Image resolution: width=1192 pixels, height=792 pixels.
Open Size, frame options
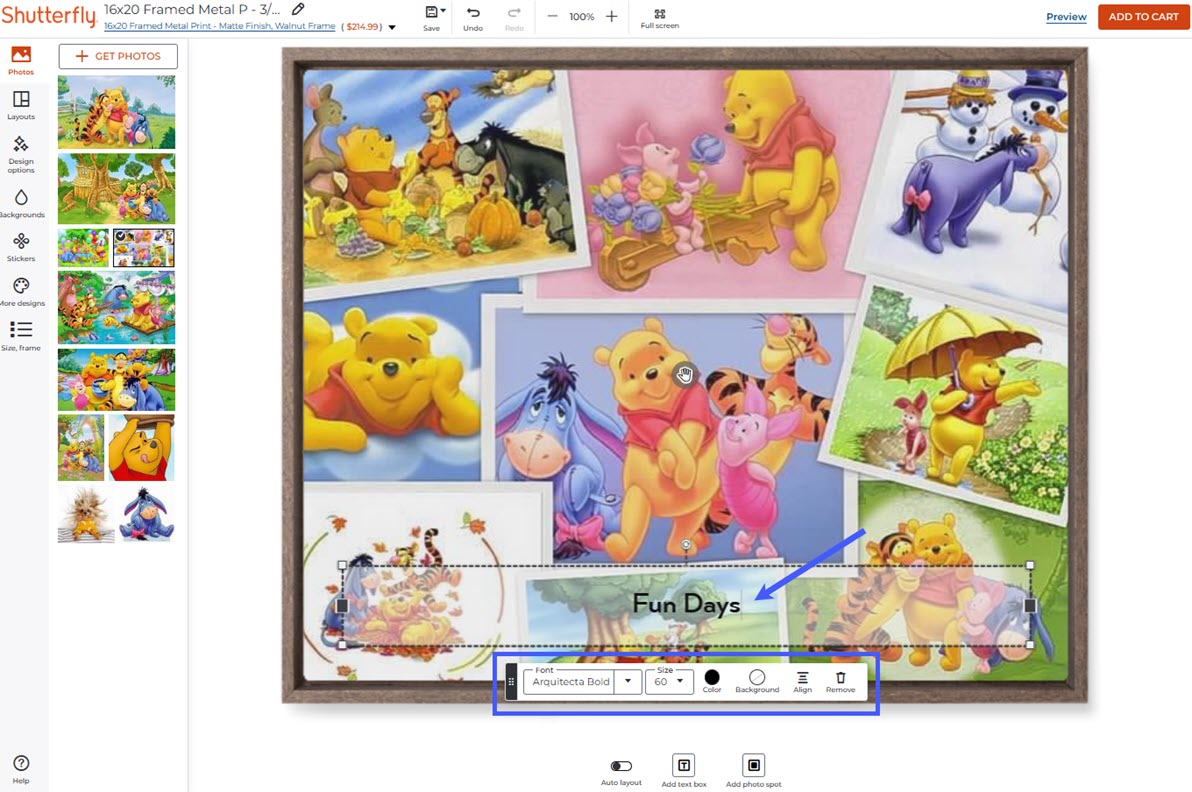21,335
